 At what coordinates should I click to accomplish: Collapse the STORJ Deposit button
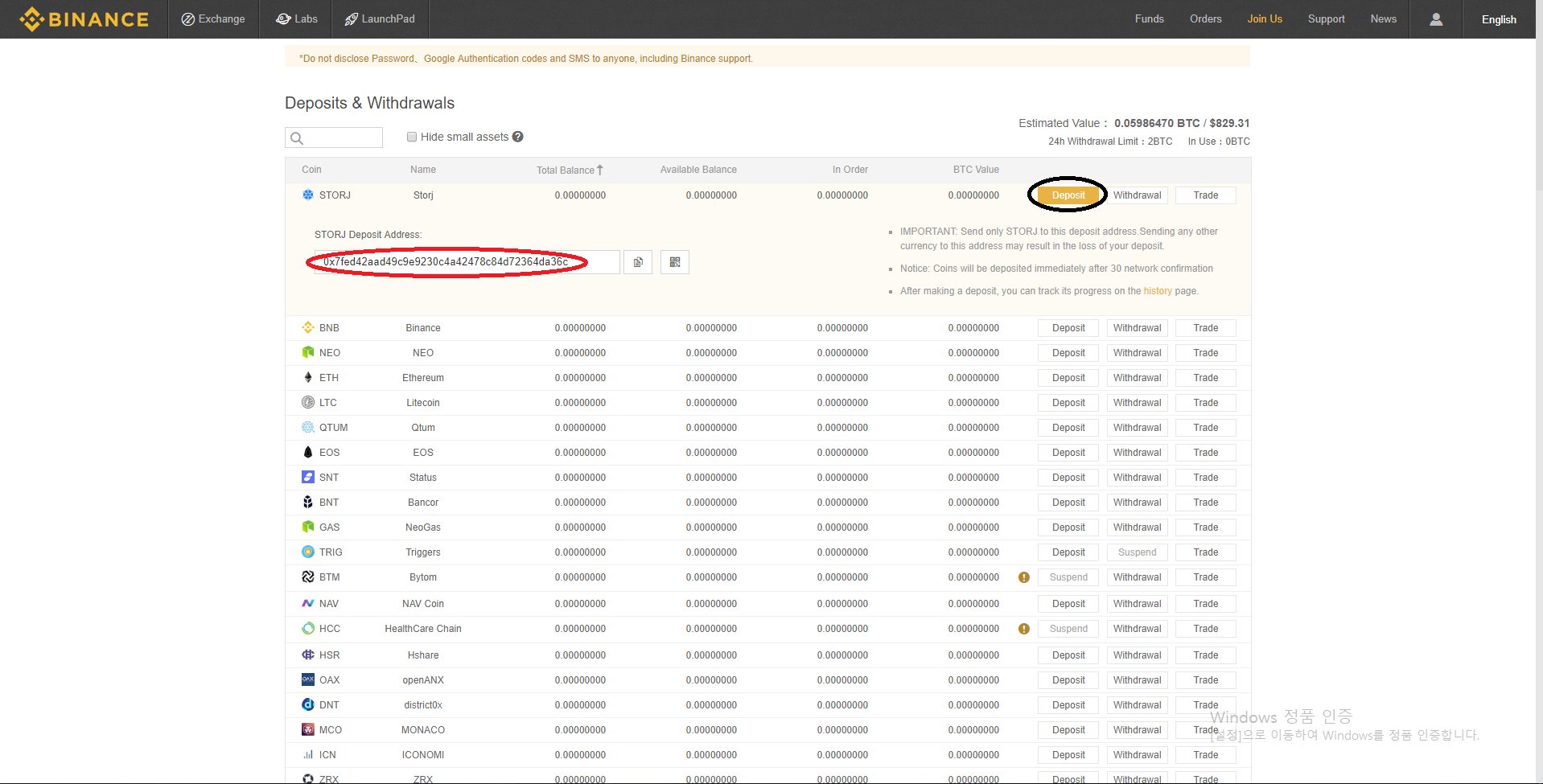1068,195
